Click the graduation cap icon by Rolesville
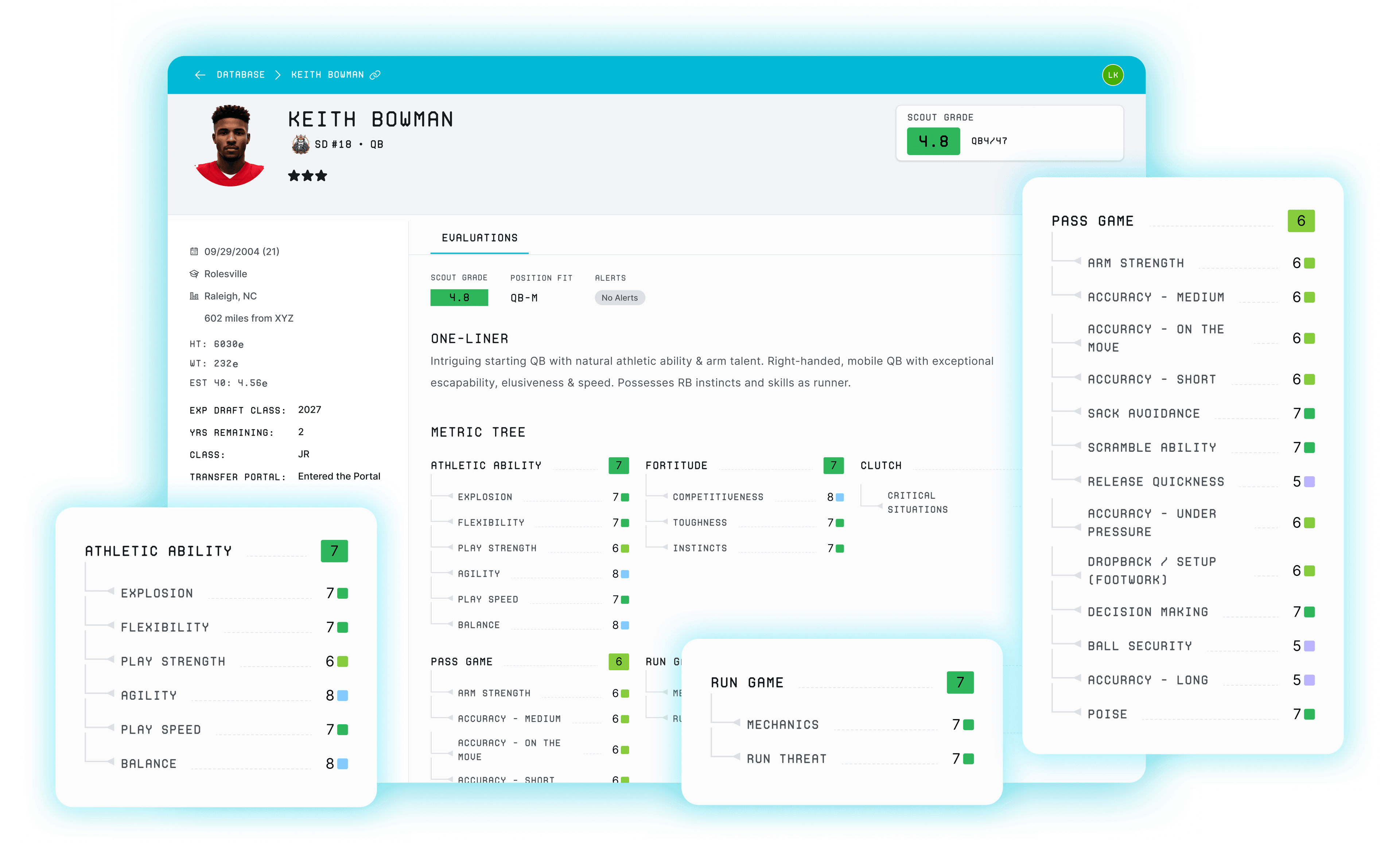The image size is (1400, 861). tap(194, 274)
